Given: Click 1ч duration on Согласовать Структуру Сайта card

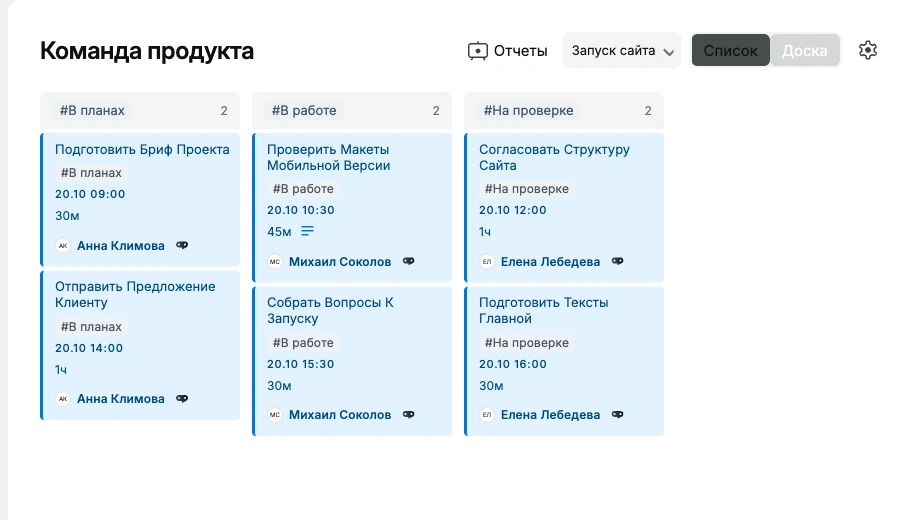Looking at the screenshot, I should click(485, 232).
